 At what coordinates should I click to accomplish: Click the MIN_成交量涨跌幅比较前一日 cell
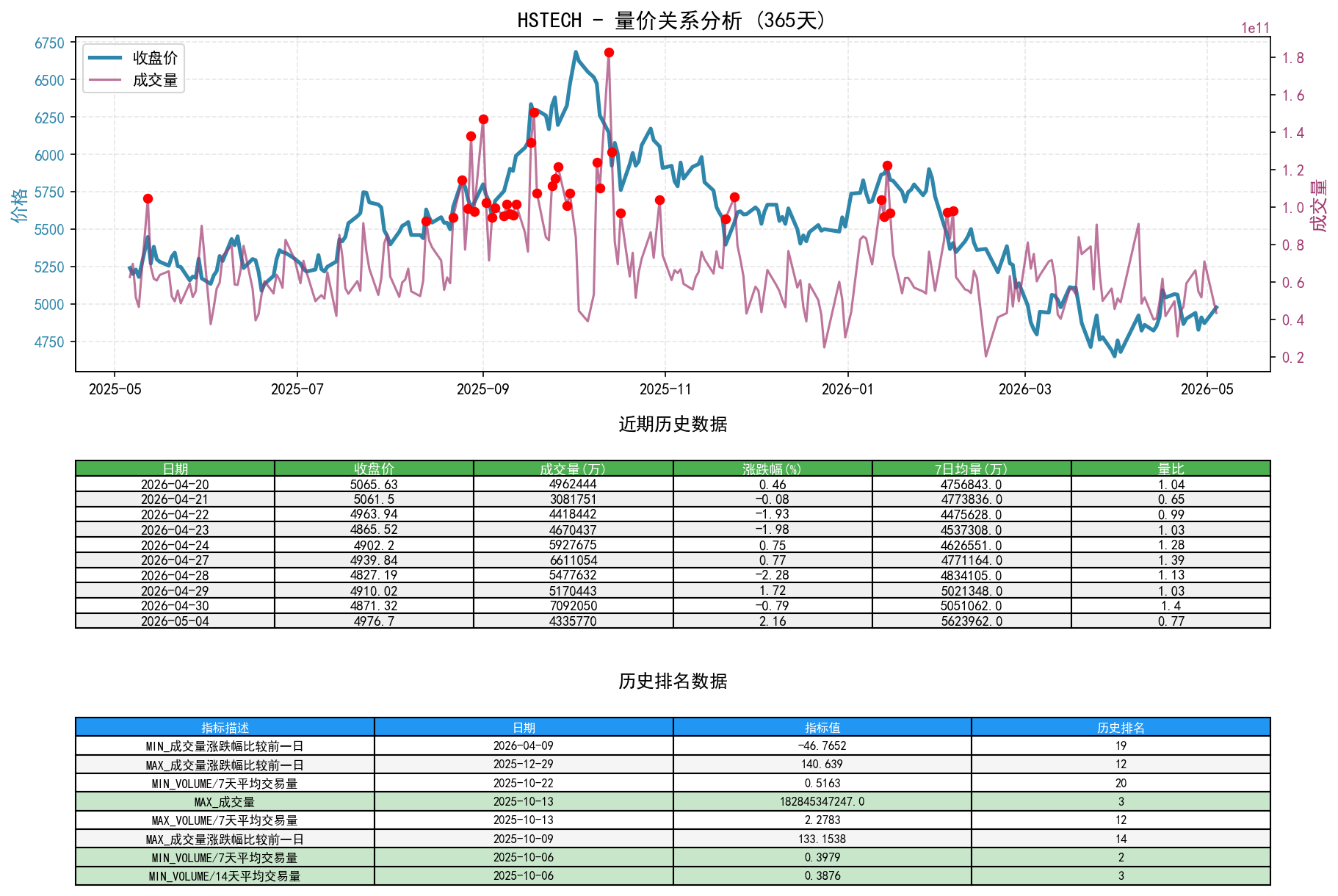coord(225,746)
